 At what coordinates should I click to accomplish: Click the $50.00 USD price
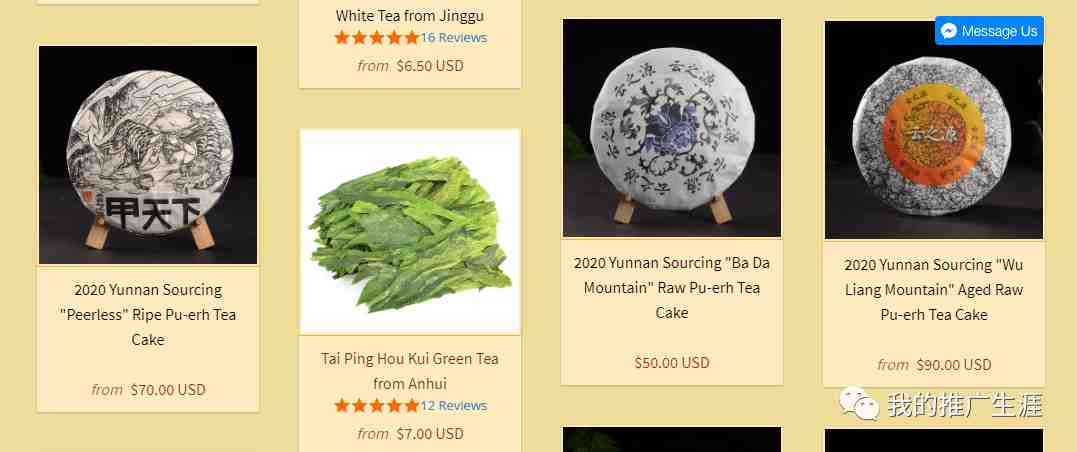pos(672,363)
